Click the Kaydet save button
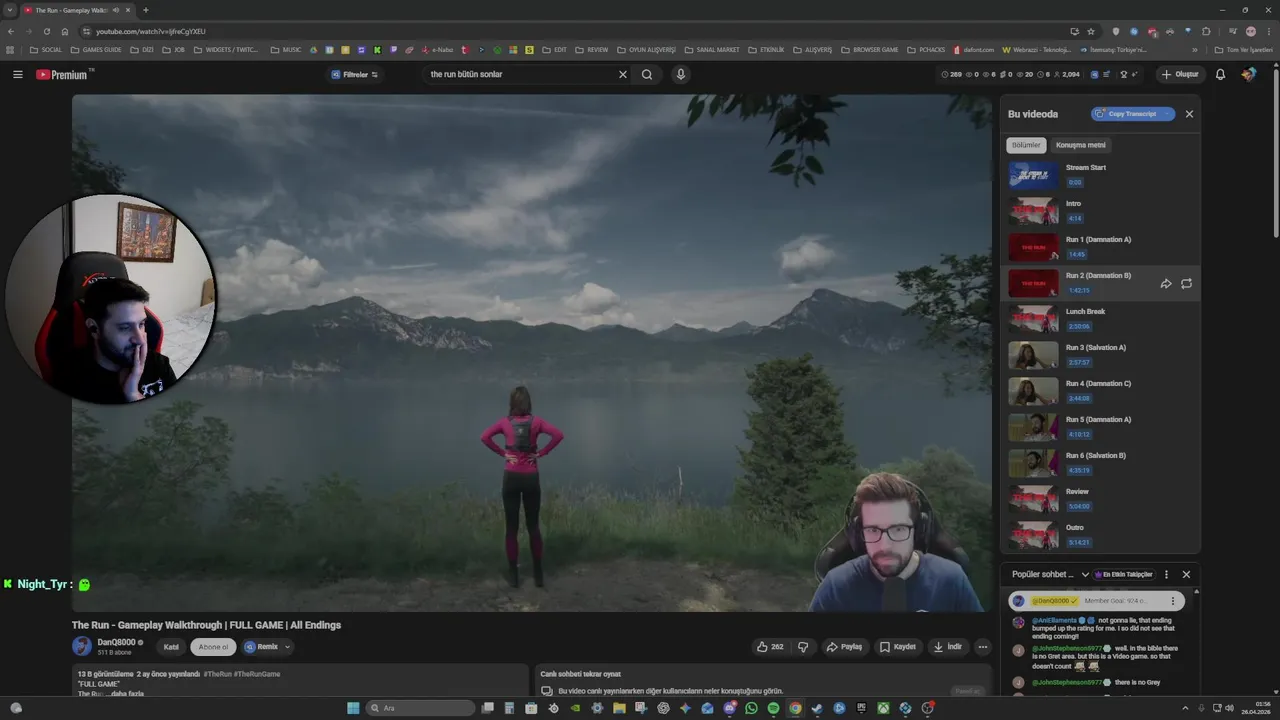Screen dimensions: 1280x720 (x=897, y=647)
